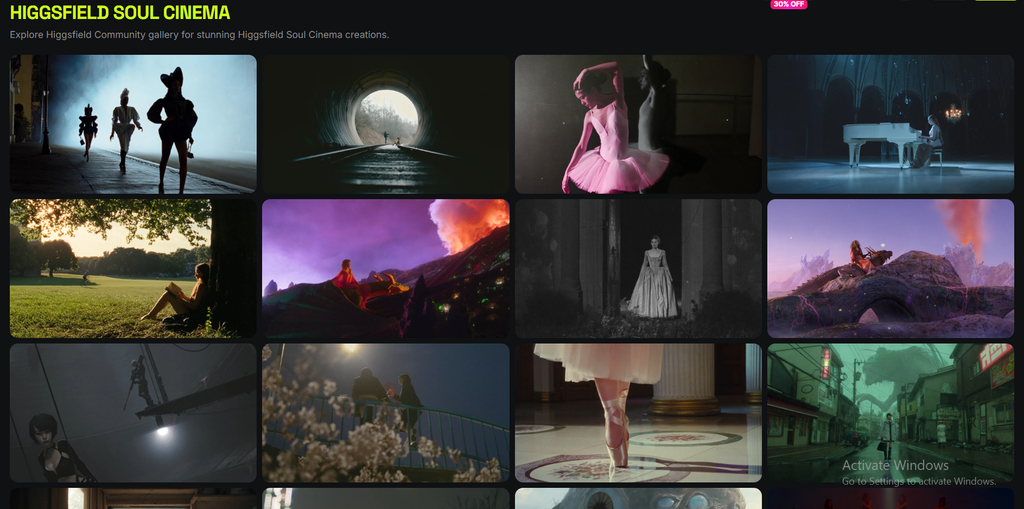This screenshot has height=509, width=1024.
Task: Click the gallery description text below heading
Action: click(x=199, y=35)
